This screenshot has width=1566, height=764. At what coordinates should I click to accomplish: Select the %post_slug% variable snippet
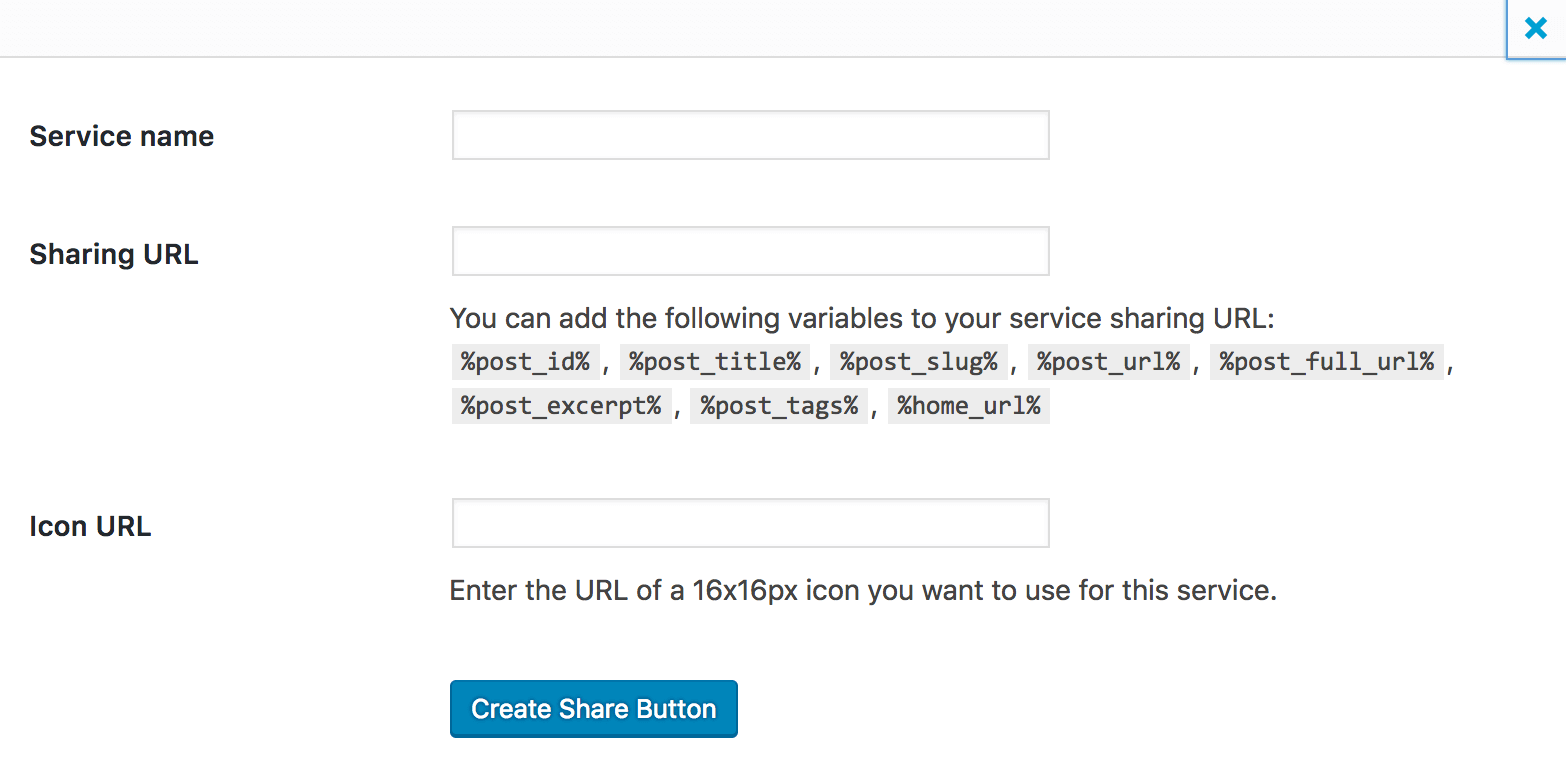click(x=918, y=362)
